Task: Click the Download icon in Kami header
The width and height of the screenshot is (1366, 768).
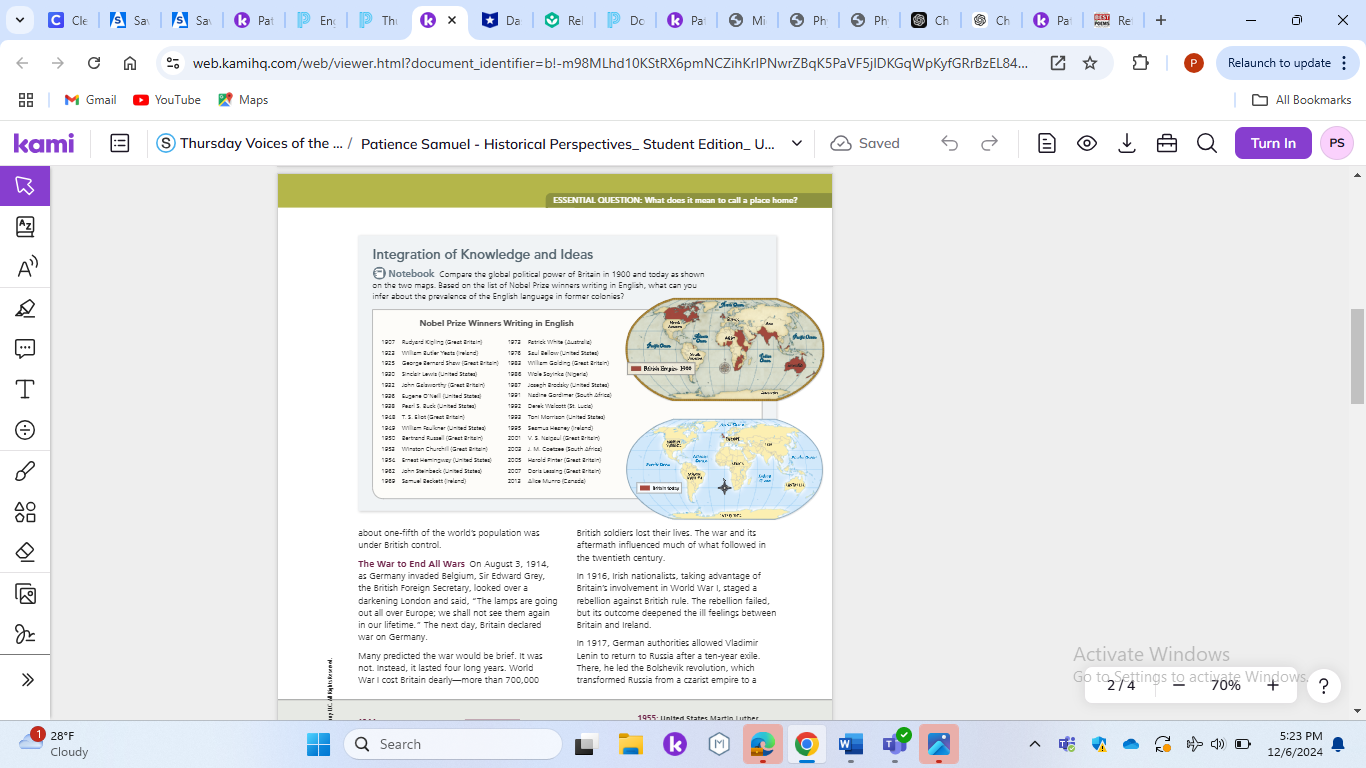Action: click(x=1127, y=143)
